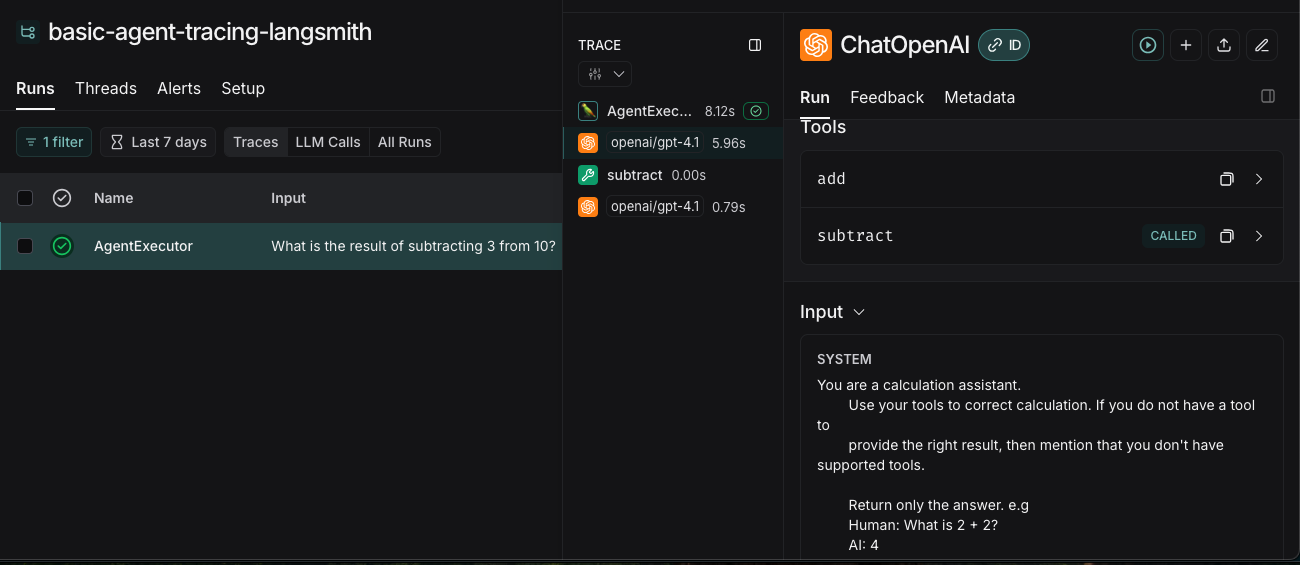1300x565 pixels.
Task: Click the project icon beside basic-agent-tracing-langsmith
Action: point(27,32)
